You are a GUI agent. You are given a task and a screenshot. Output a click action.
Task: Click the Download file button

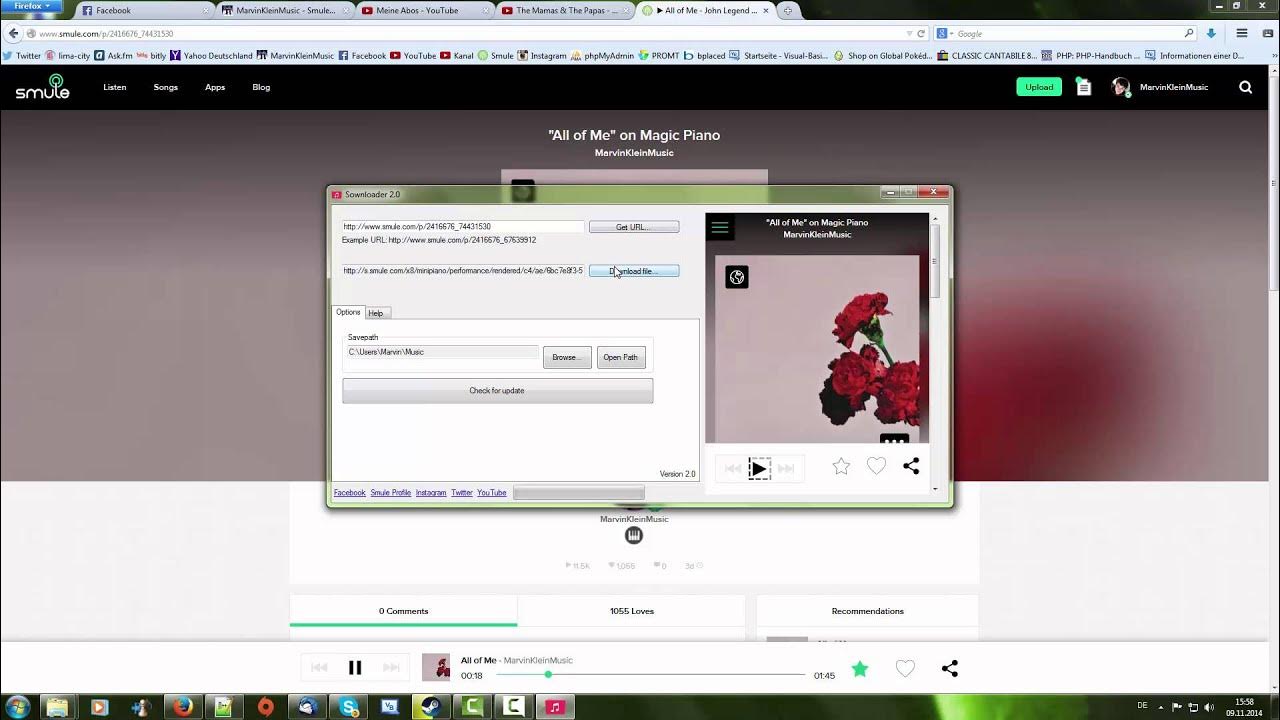coord(634,271)
